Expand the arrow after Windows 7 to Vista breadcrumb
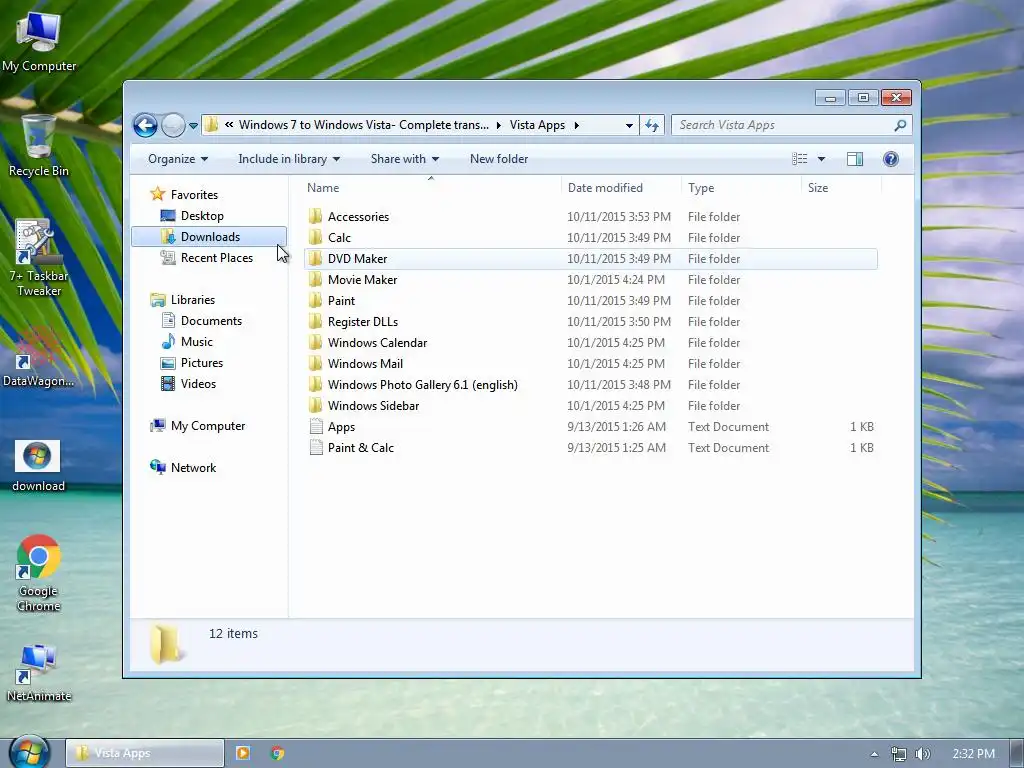Screen dimensions: 1024x768 click(498, 125)
